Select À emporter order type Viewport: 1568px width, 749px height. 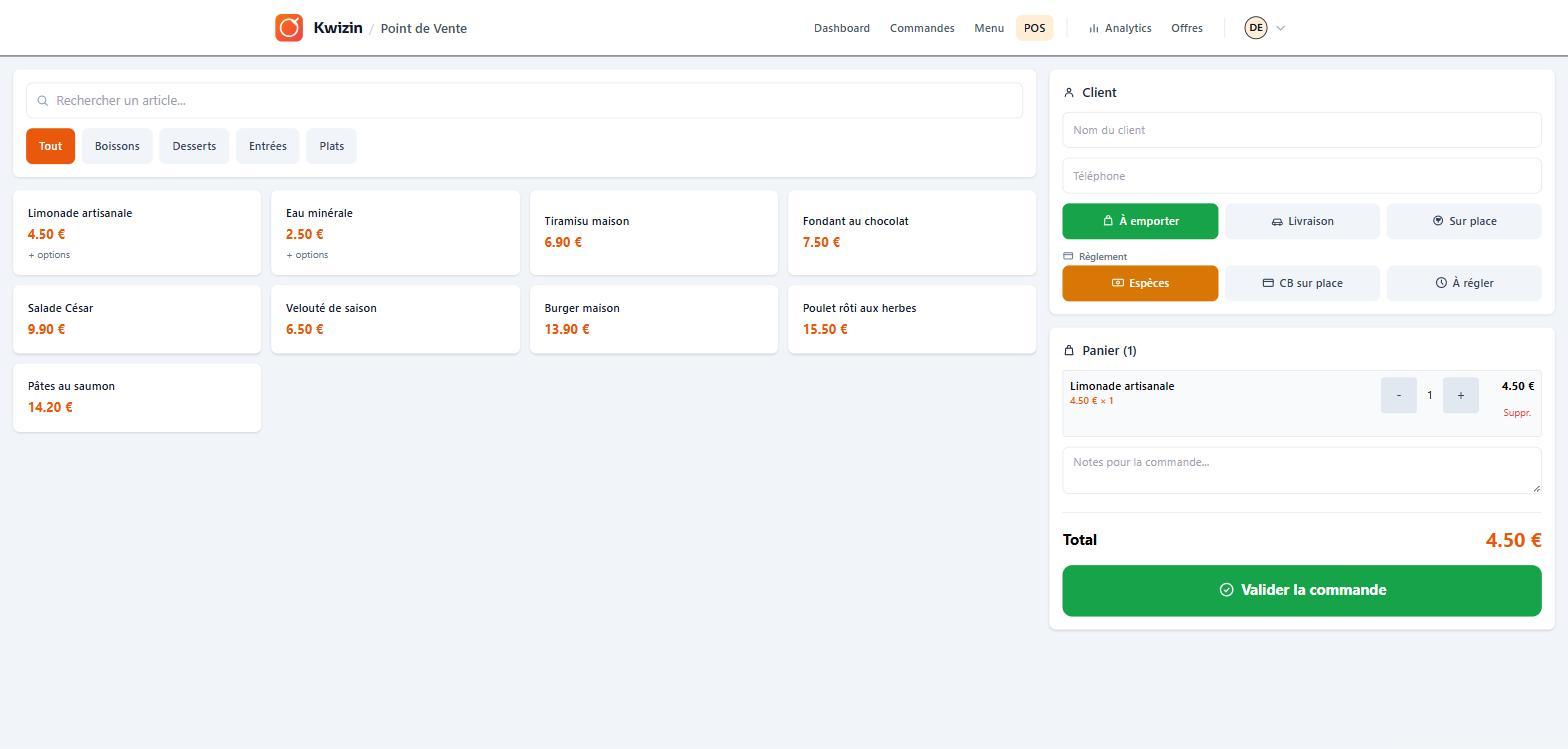click(x=1140, y=221)
